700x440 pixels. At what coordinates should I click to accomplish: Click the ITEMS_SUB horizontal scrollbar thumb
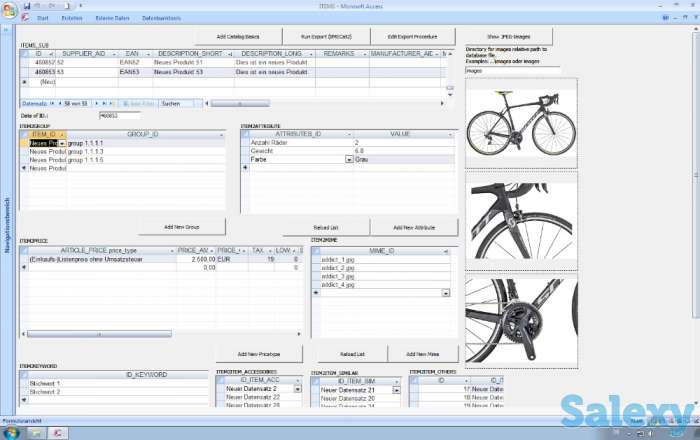pyautogui.click(x=240, y=104)
